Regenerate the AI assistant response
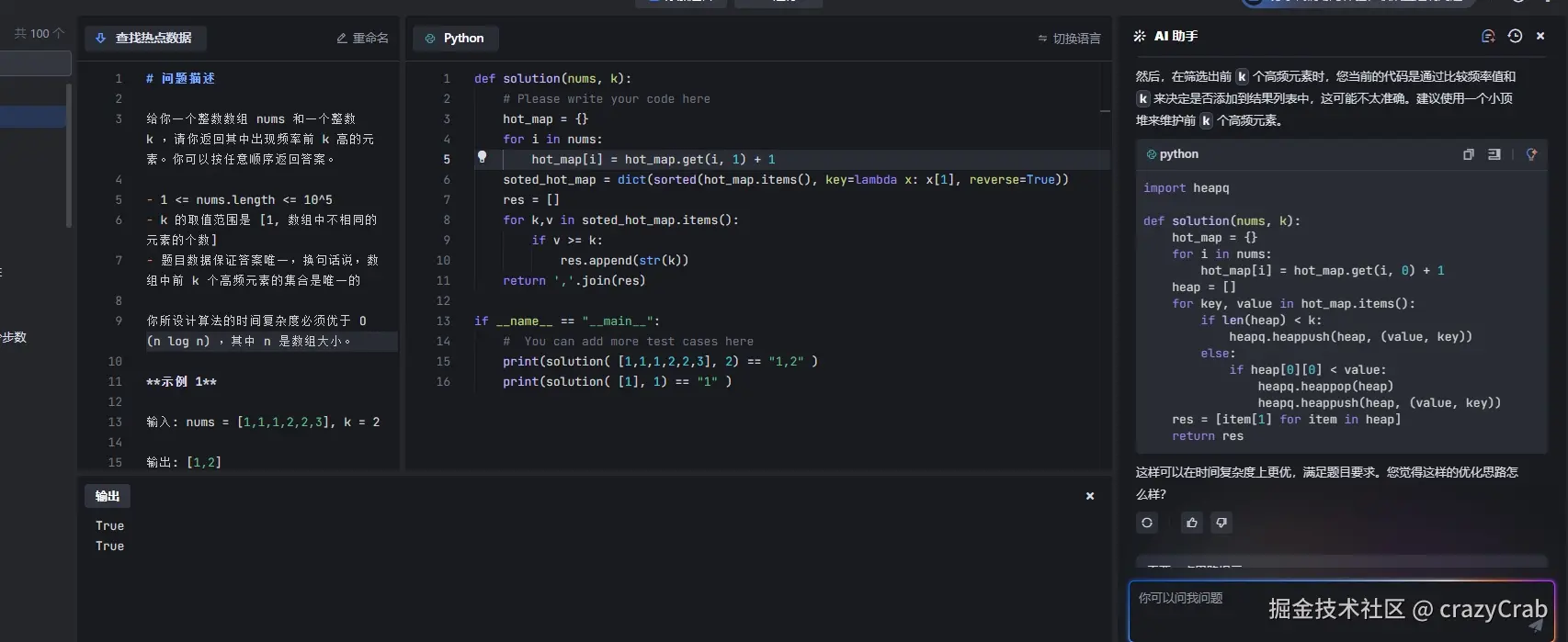The width and height of the screenshot is (1568, 642). (x=1147, y=523)
